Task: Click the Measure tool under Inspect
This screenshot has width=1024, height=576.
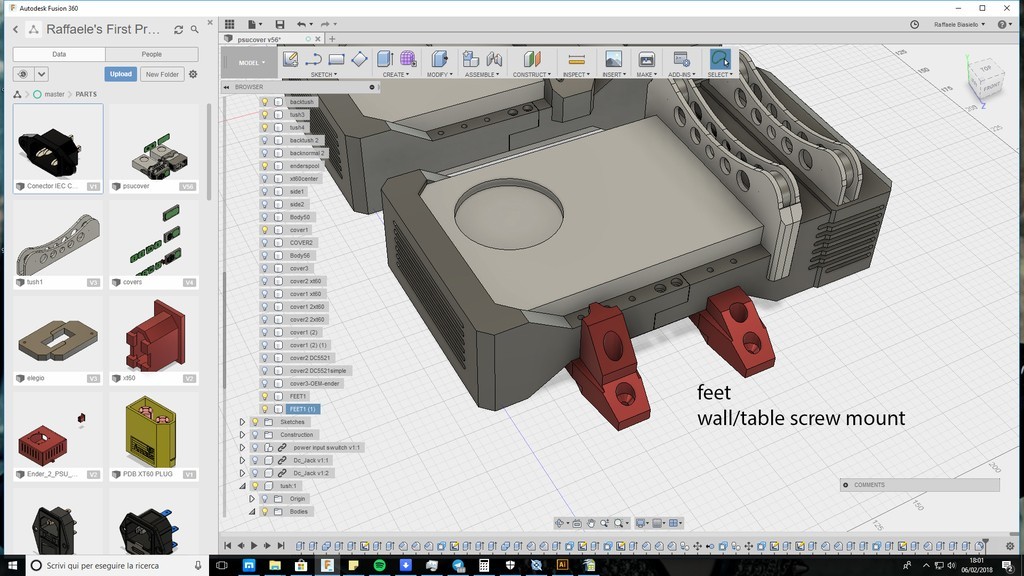Action: (x=576, y=60)
